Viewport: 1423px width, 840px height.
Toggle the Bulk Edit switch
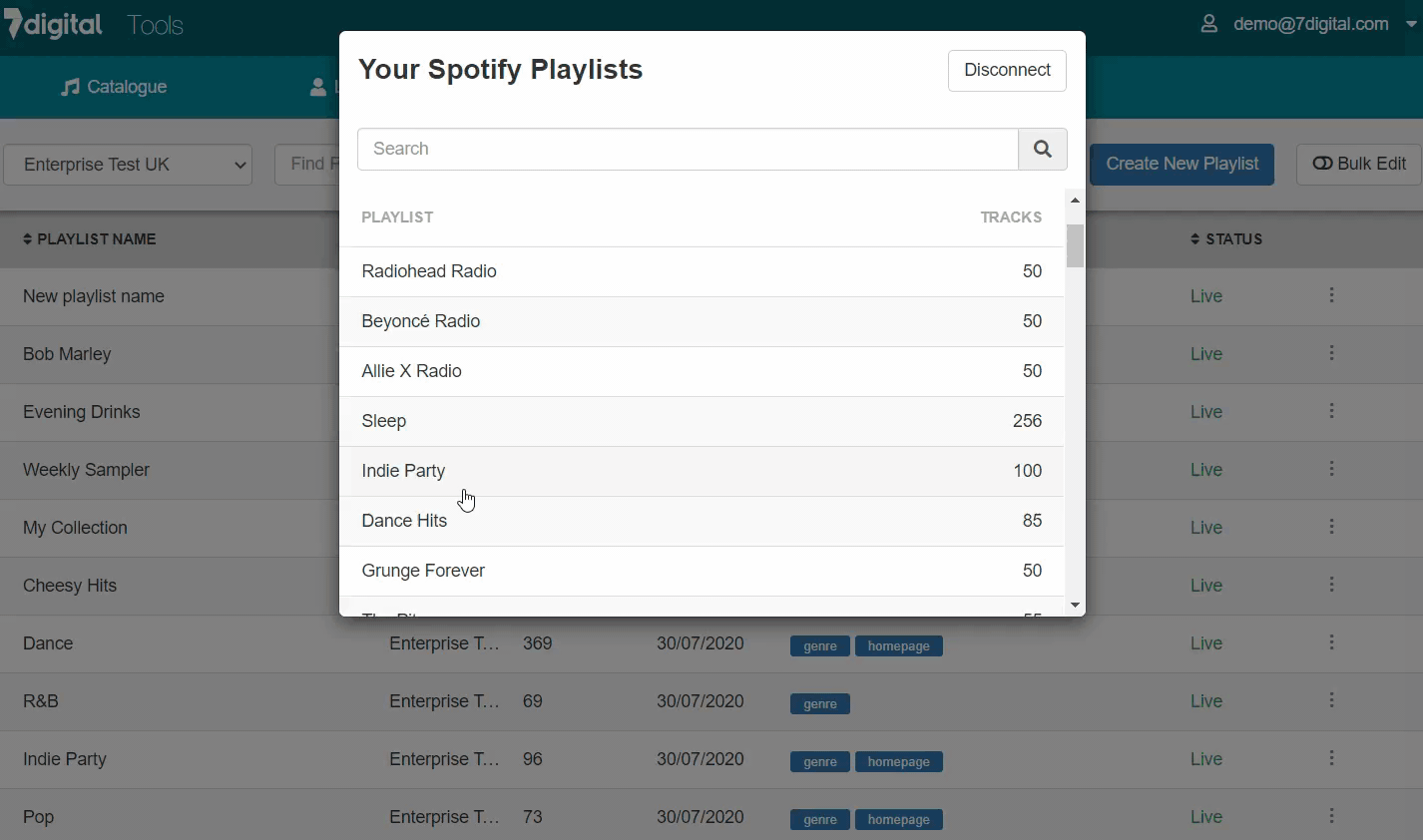(x=1359, y=164)
